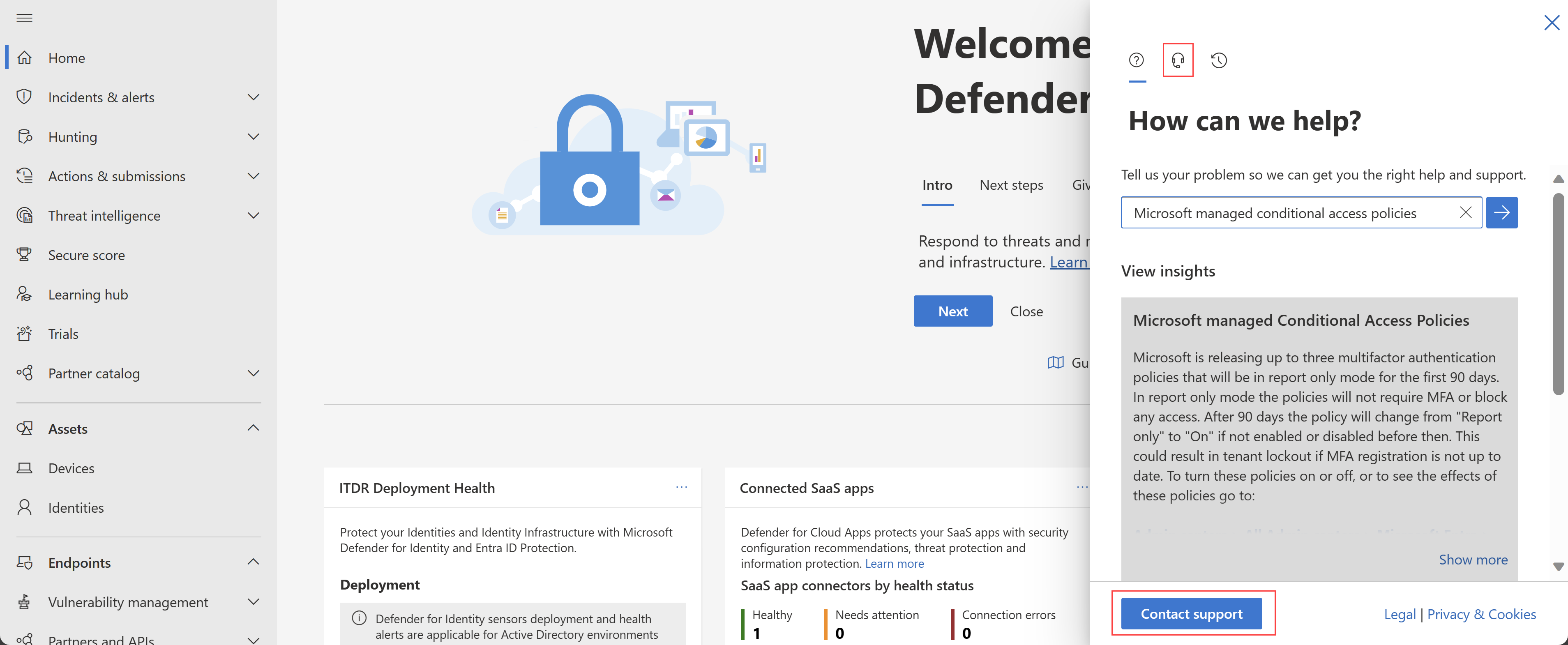The image size is (1568, 645).
Task: Click the Vulnerability management sidebar icon
Action: [x=27, y=601]
